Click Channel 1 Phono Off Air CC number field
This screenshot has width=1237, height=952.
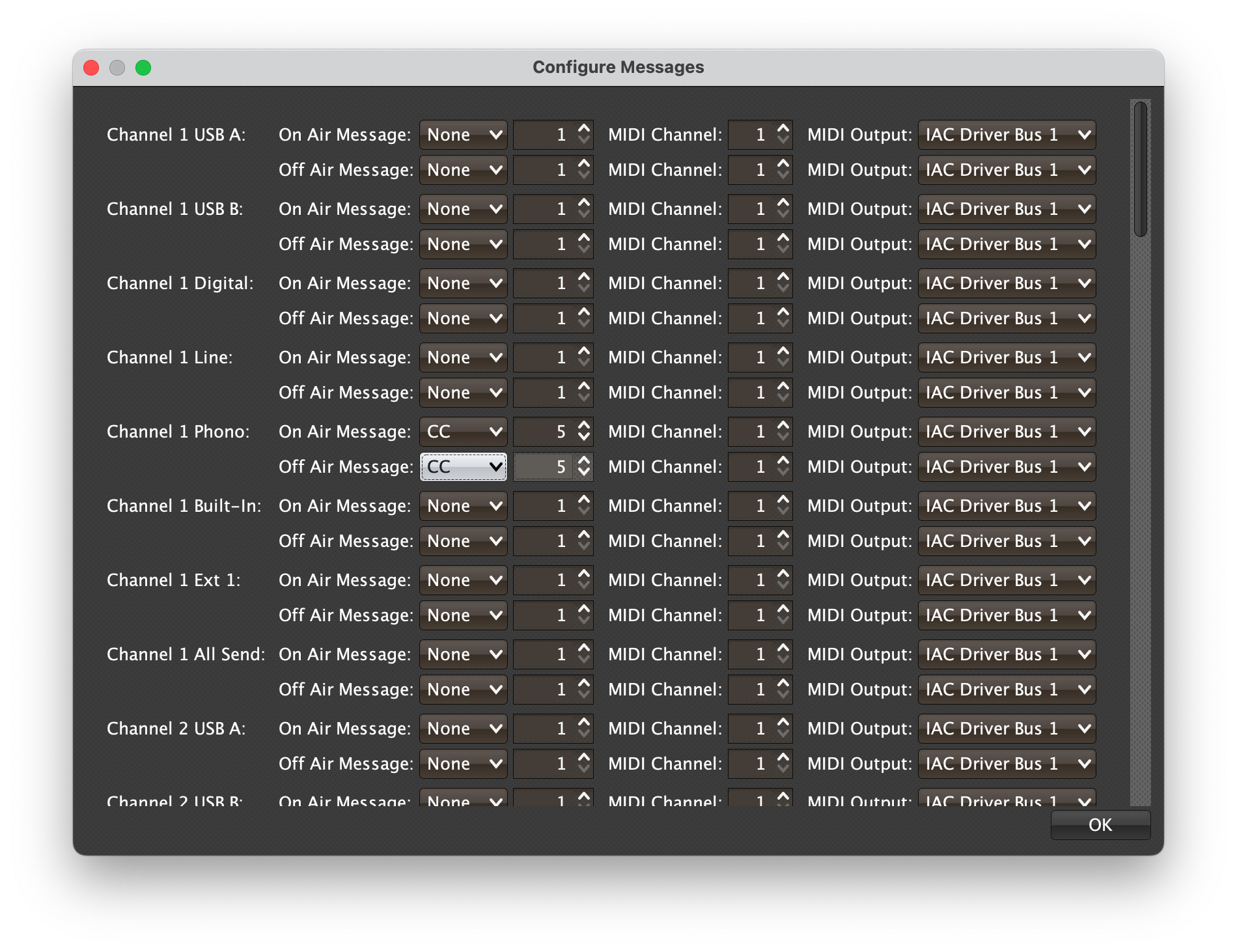[x=544, y=467]
